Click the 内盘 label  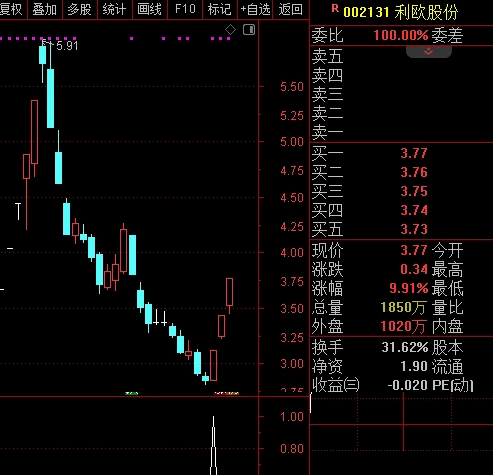(447, 327)
